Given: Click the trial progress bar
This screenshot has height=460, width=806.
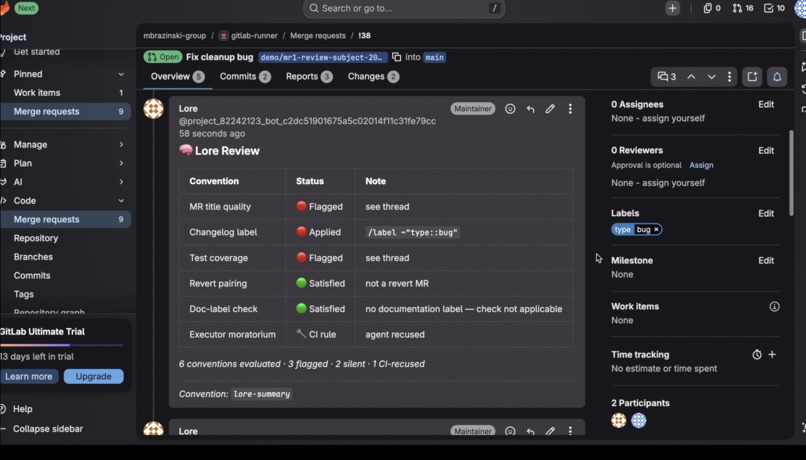Looking at the screenshot, I should (62, 345).
